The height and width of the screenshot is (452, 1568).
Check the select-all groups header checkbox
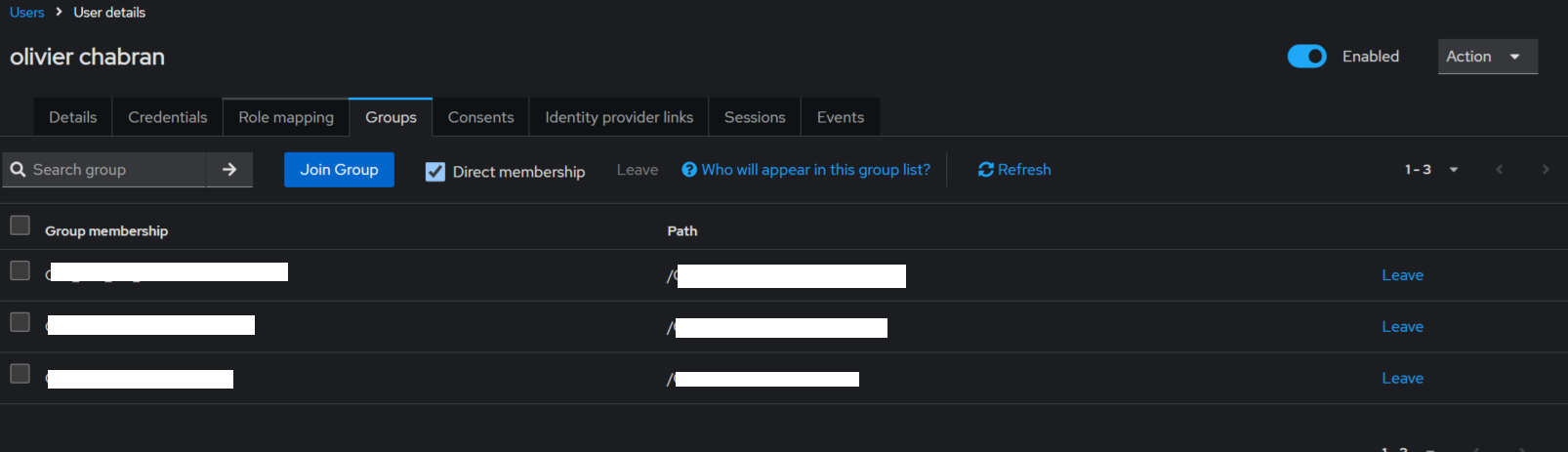20,226
